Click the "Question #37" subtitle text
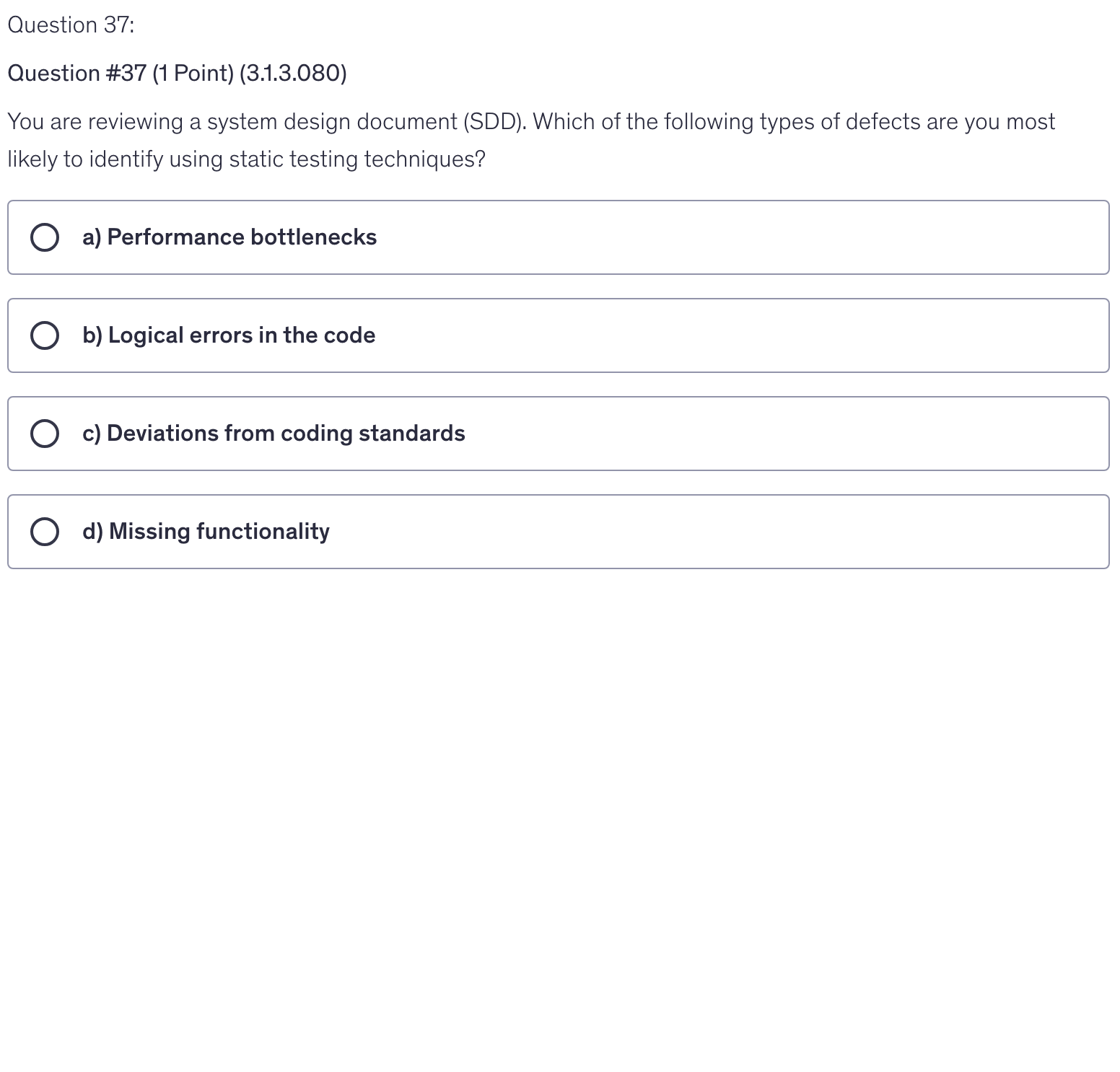The image size is (1120, 1072). (x=76, y=74)
